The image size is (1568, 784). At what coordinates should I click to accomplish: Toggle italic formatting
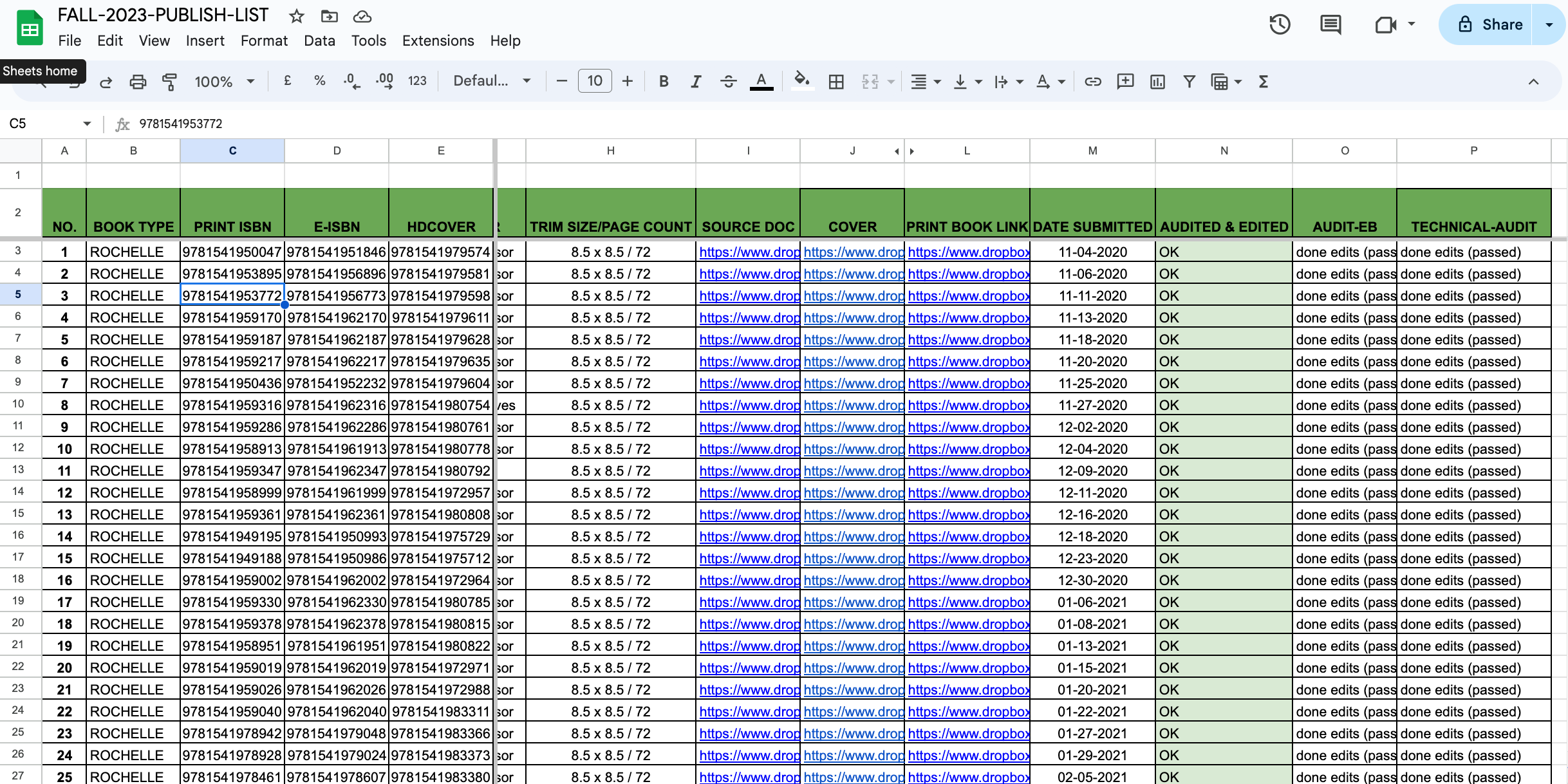(696, 82)
